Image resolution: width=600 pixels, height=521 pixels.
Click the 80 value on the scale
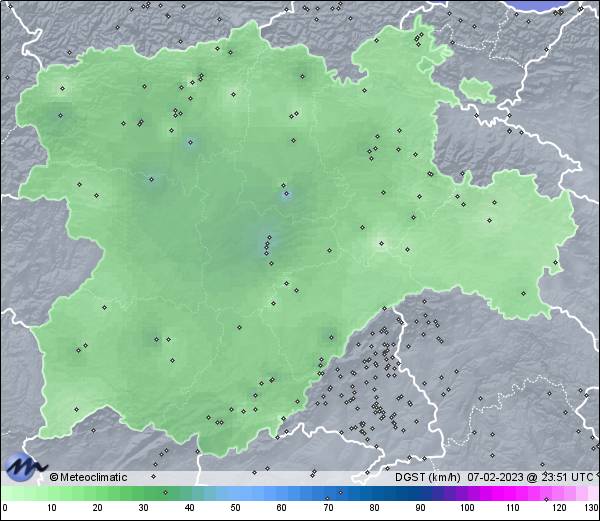(374, 508)
